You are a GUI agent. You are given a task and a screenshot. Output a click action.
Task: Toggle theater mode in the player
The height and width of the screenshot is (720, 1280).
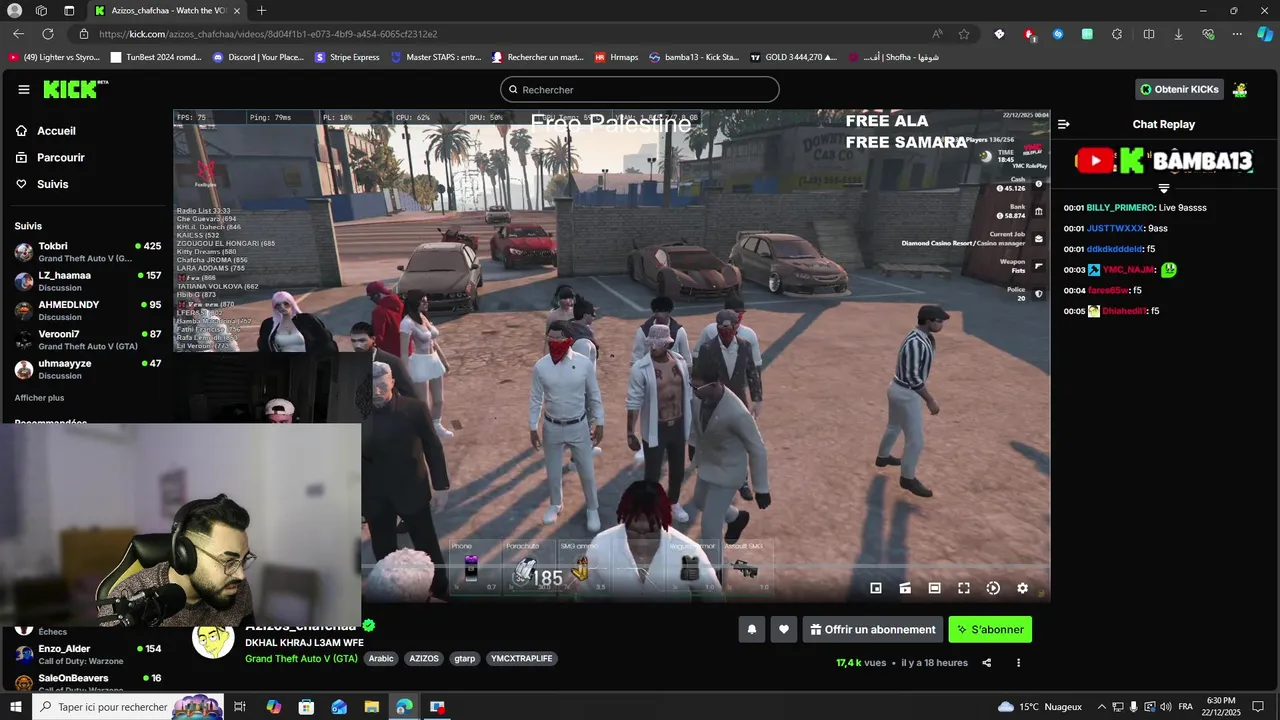934,588
